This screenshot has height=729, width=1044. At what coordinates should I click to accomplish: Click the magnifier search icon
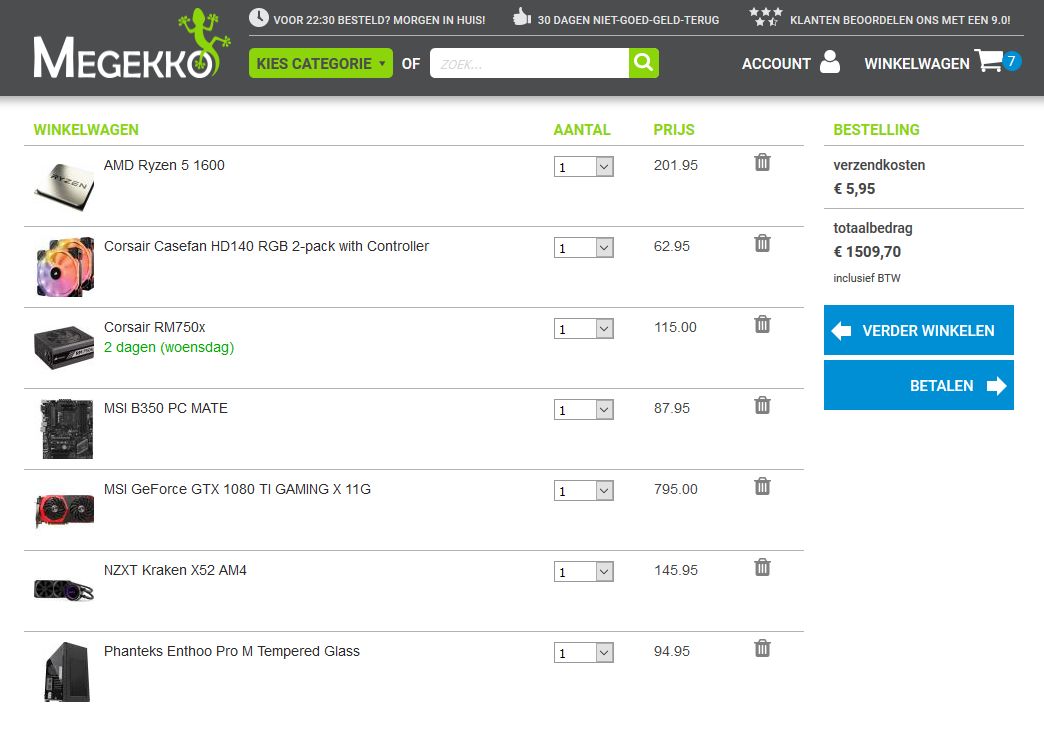[x=643, y=63]
